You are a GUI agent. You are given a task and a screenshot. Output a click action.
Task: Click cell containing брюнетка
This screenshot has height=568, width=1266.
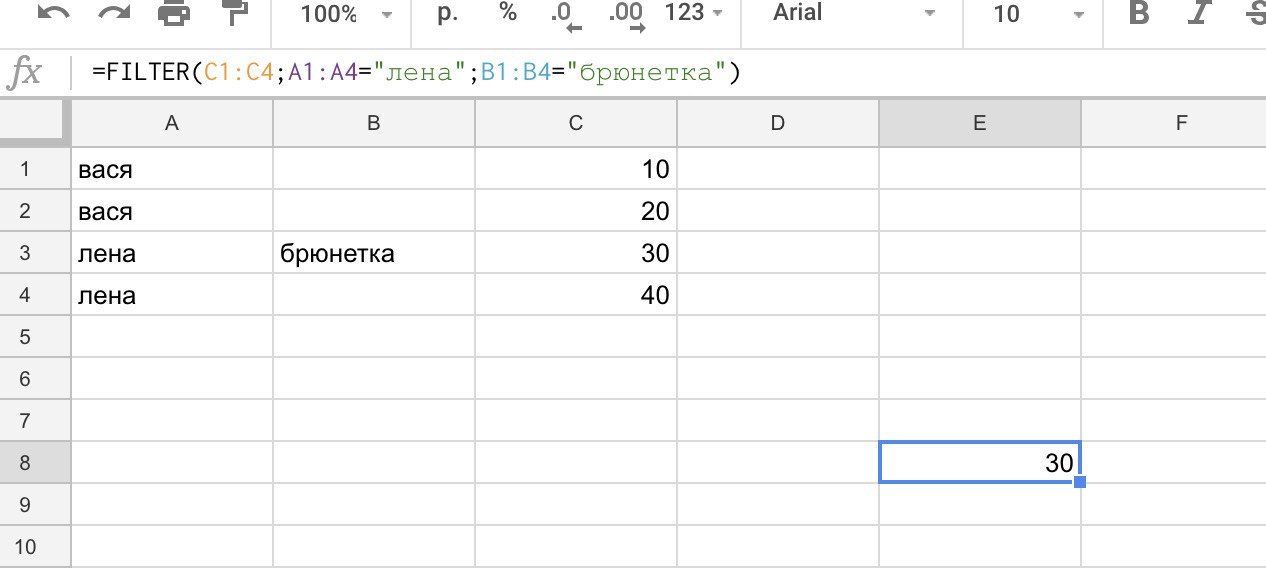(373, 254)
